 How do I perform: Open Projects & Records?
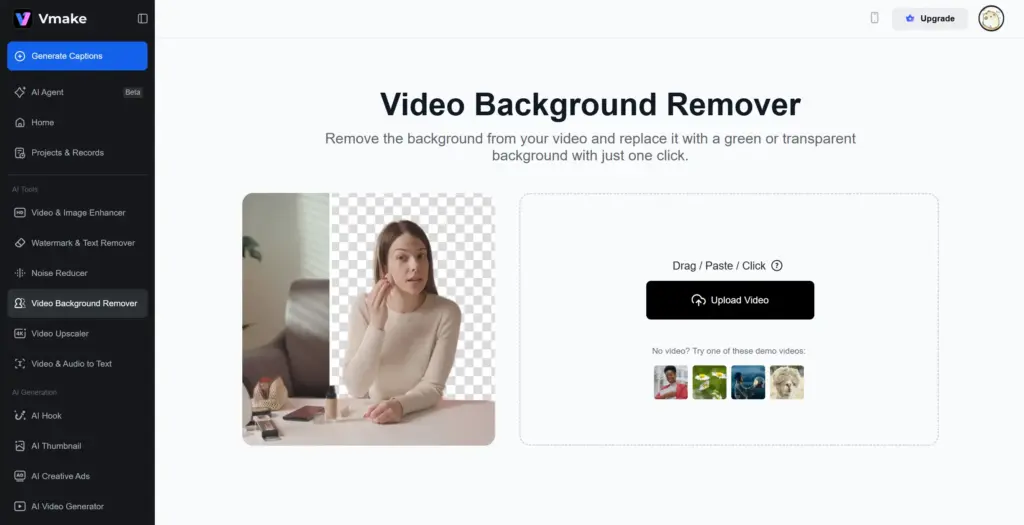tap(77, 152)
